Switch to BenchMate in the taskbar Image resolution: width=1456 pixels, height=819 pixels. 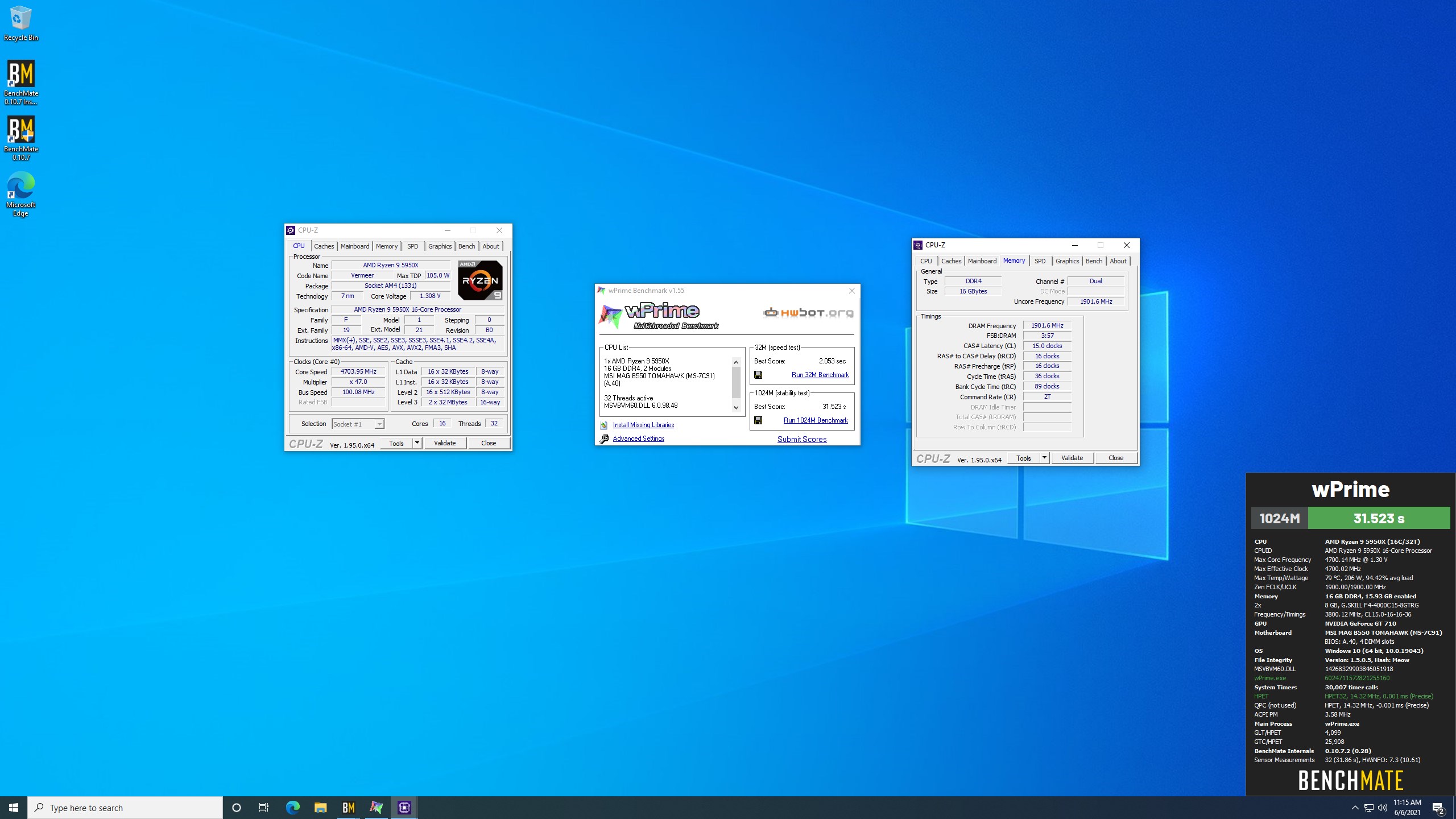pos(348,808)
